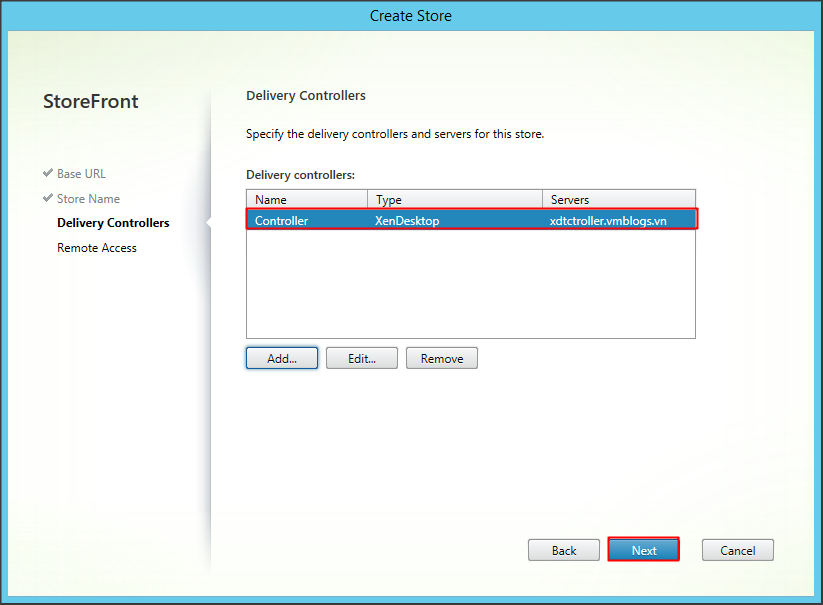Click the checkmark icon beside Store Name

point(48,198)
